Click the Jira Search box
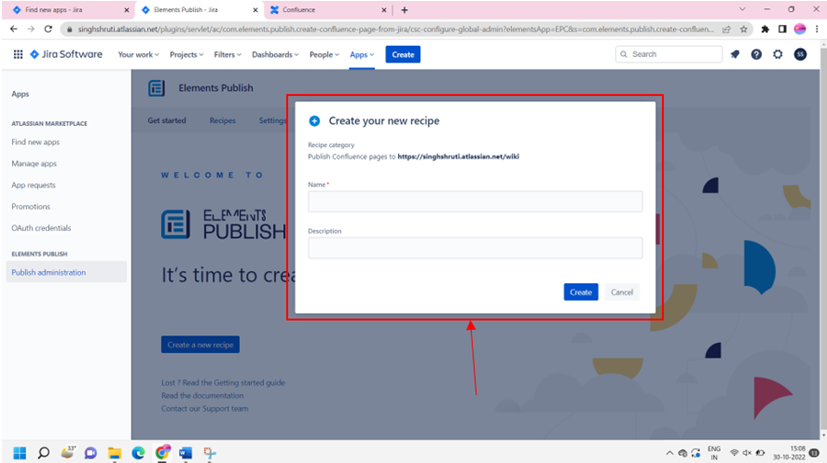827x463 pixels. pyautogui.click(x=669, y=54)
